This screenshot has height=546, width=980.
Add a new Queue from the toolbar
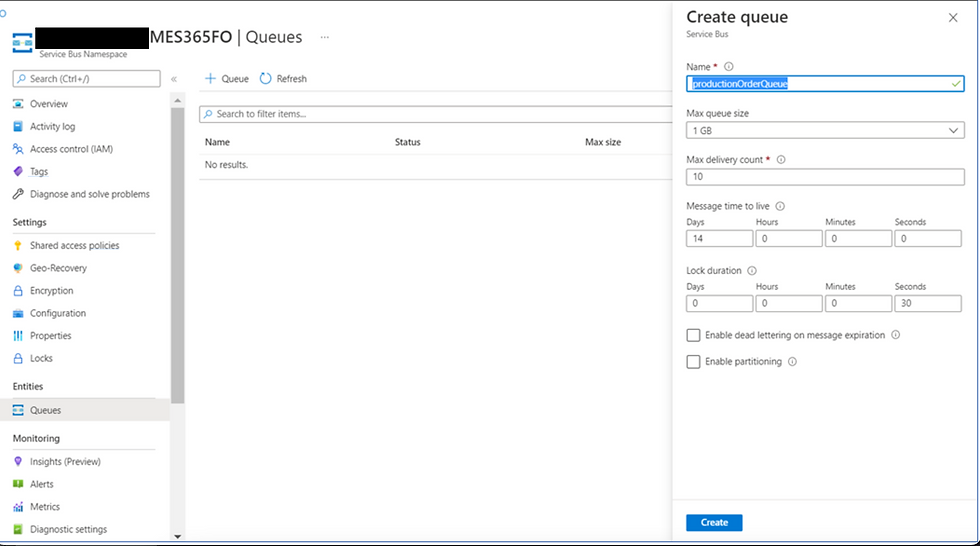pos(227,79)
